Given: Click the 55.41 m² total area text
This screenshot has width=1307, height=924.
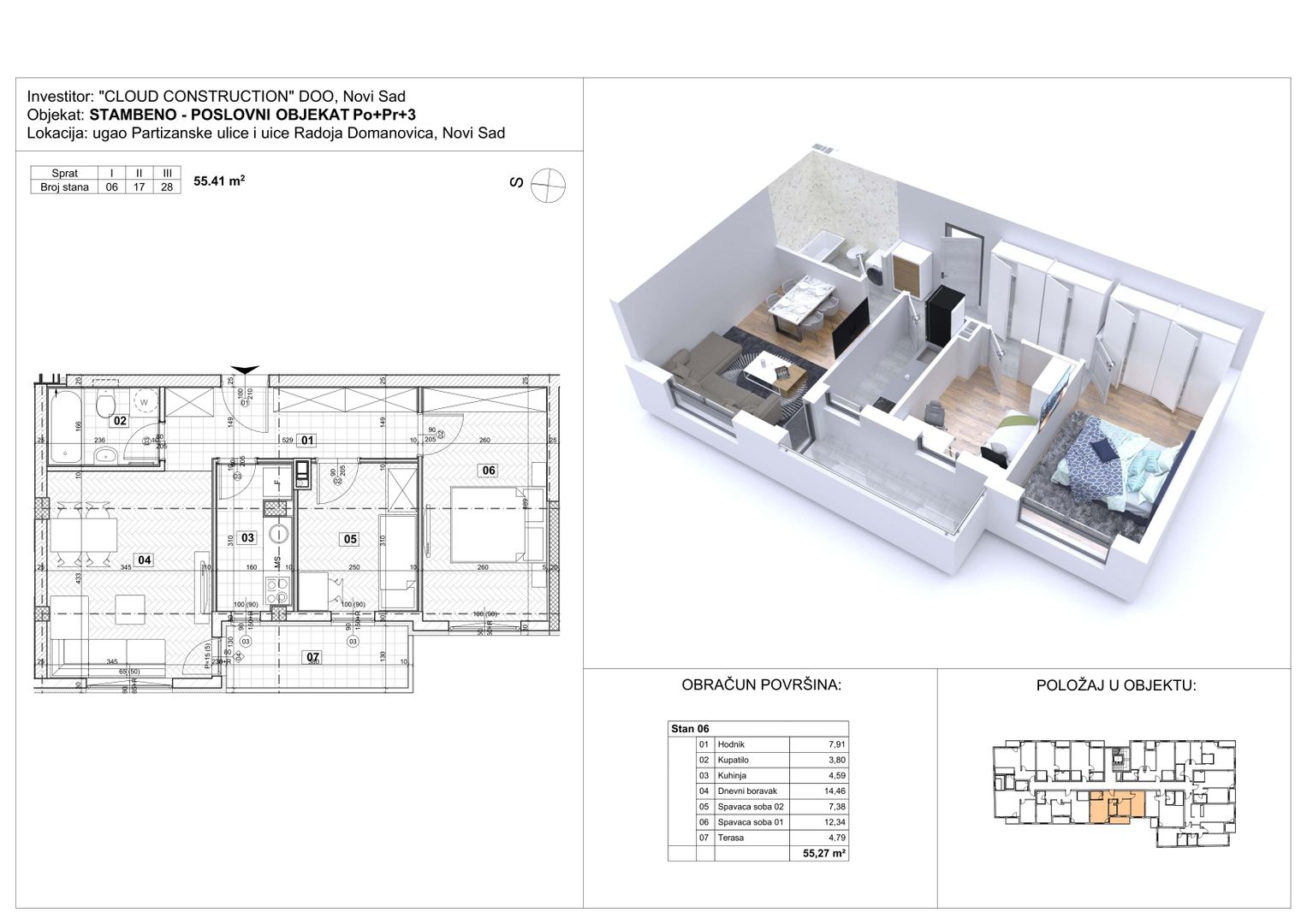Looking at the screenshot, I should [x=220, y=181].
